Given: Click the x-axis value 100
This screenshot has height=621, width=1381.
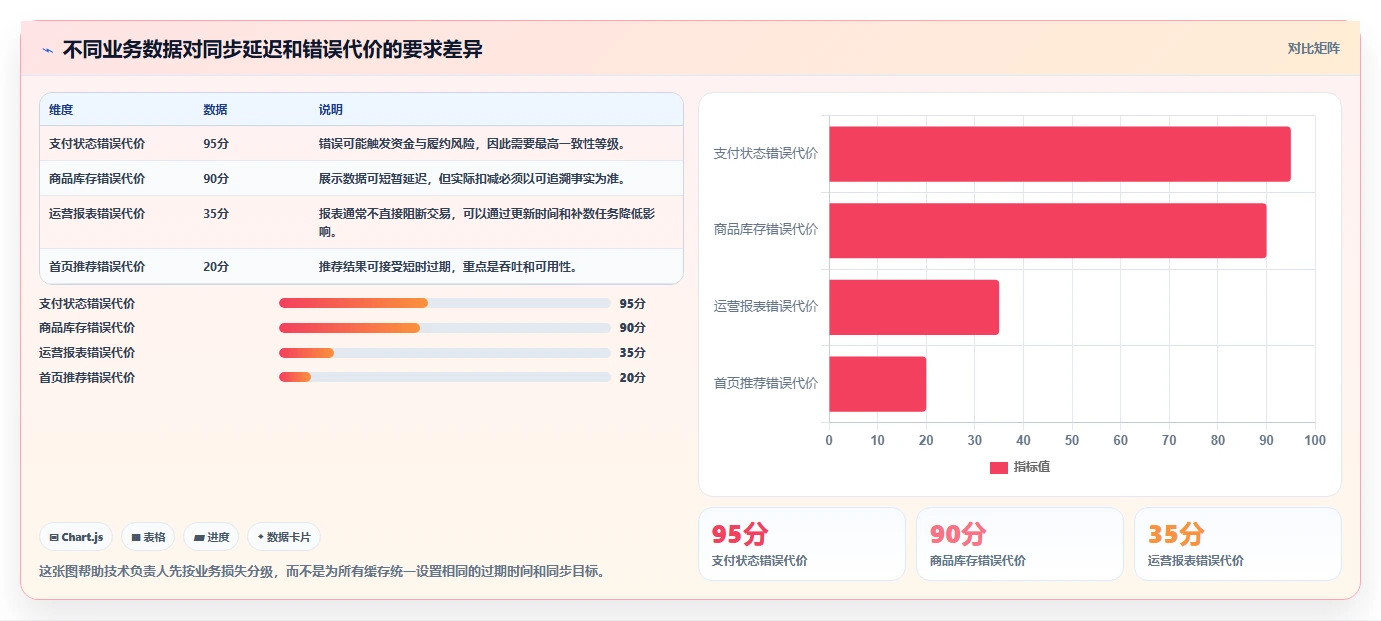Looking at the screenshot, I should pos(1315,441).
